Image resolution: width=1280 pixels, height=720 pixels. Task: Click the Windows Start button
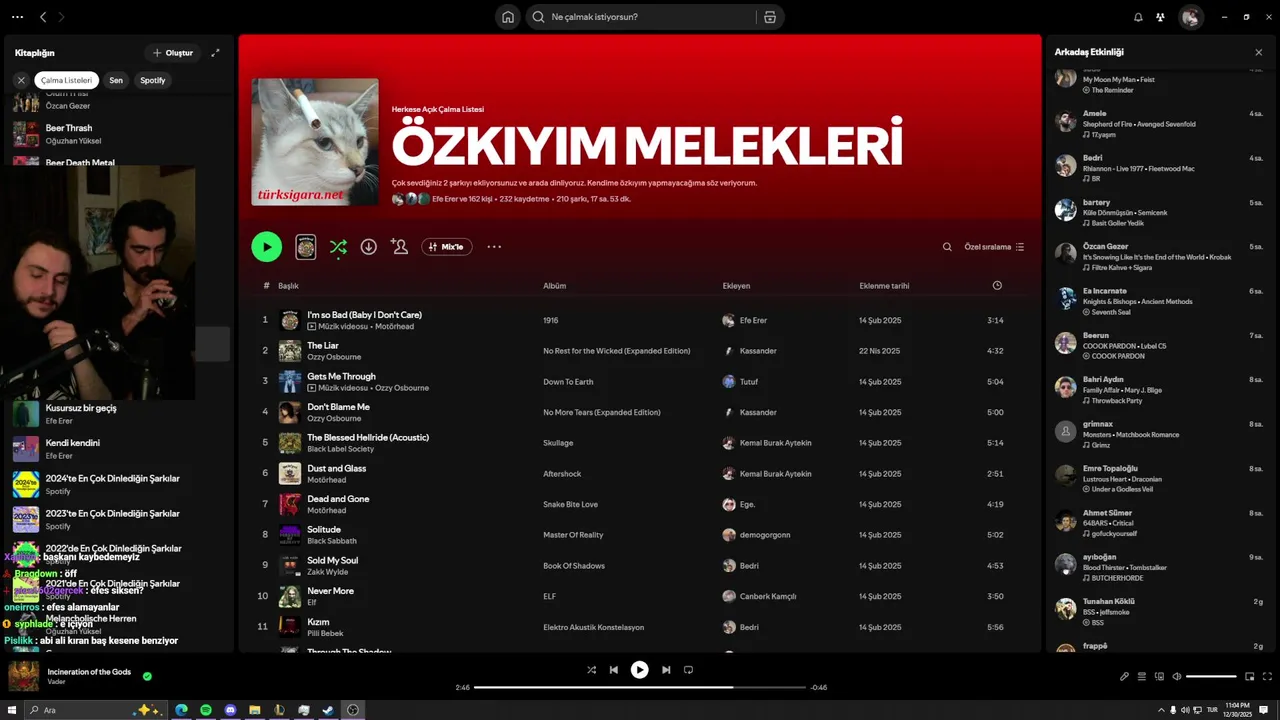11,710
